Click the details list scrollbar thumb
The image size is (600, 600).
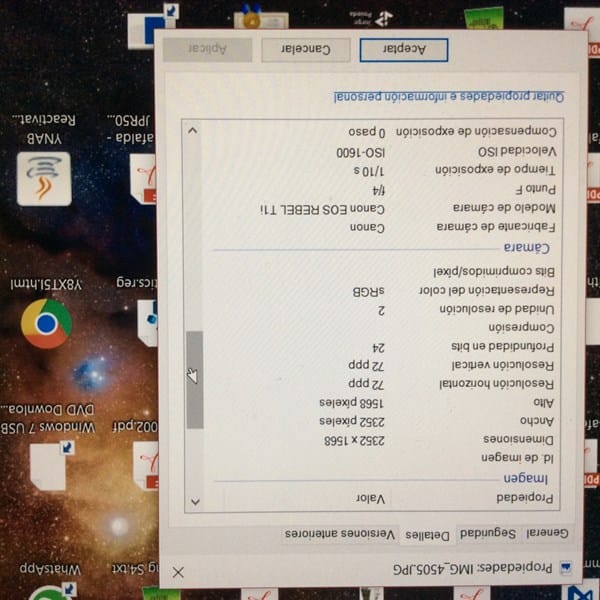194,379
